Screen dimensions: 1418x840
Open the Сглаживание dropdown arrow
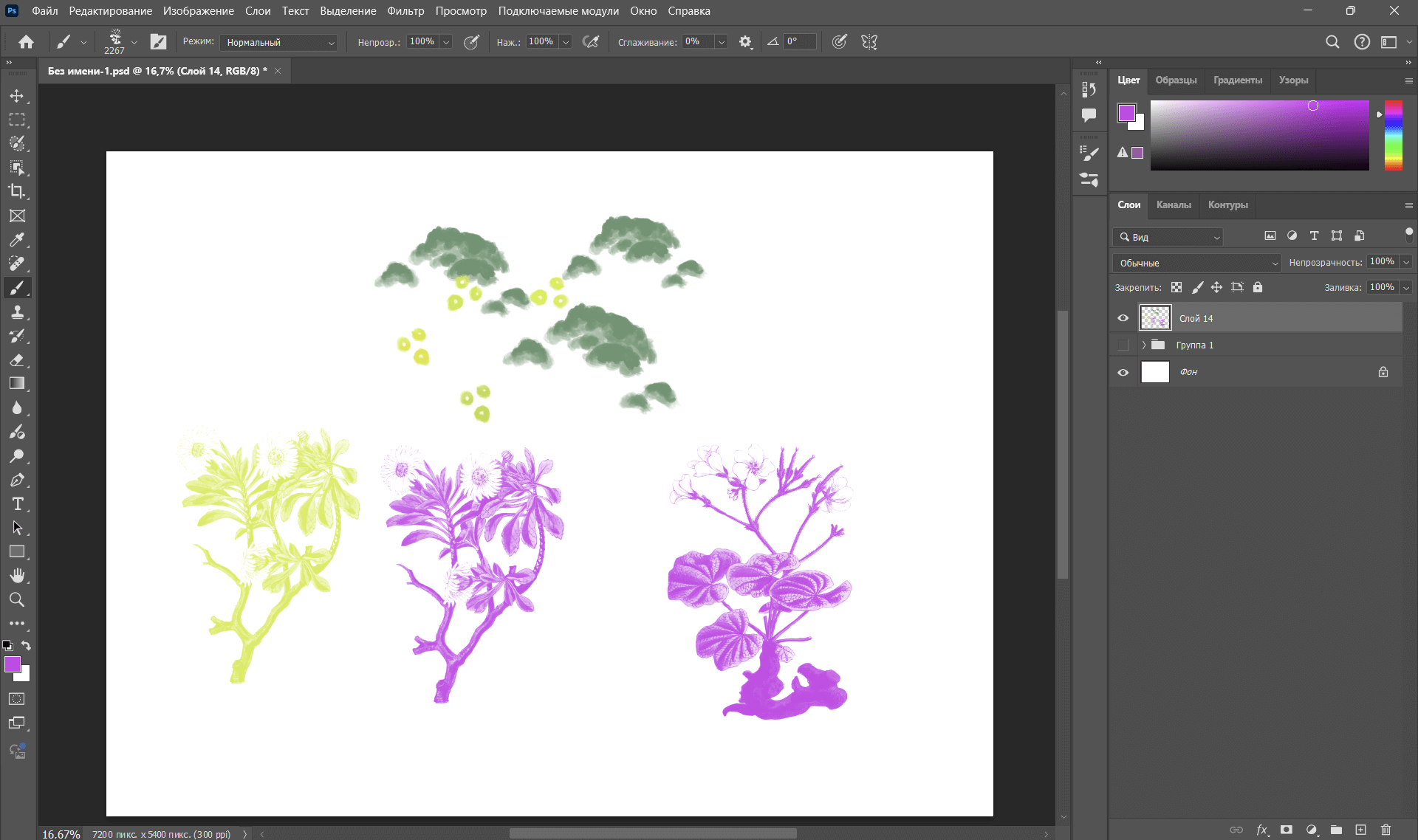point(721,42)
